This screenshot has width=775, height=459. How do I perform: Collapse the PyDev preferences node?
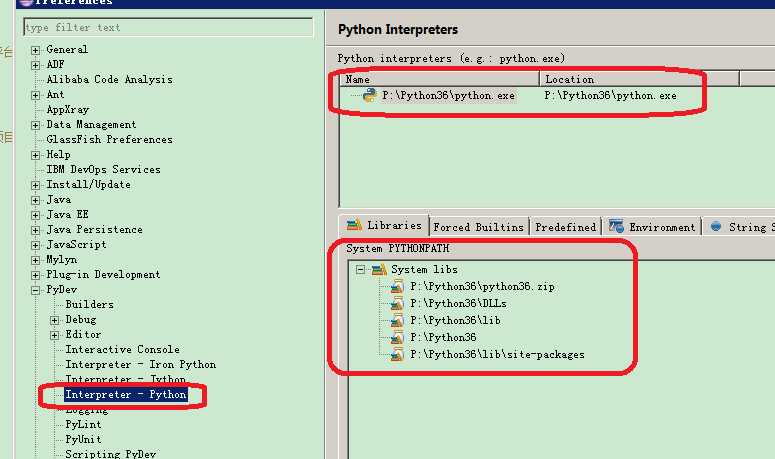(x=36, y=290)
